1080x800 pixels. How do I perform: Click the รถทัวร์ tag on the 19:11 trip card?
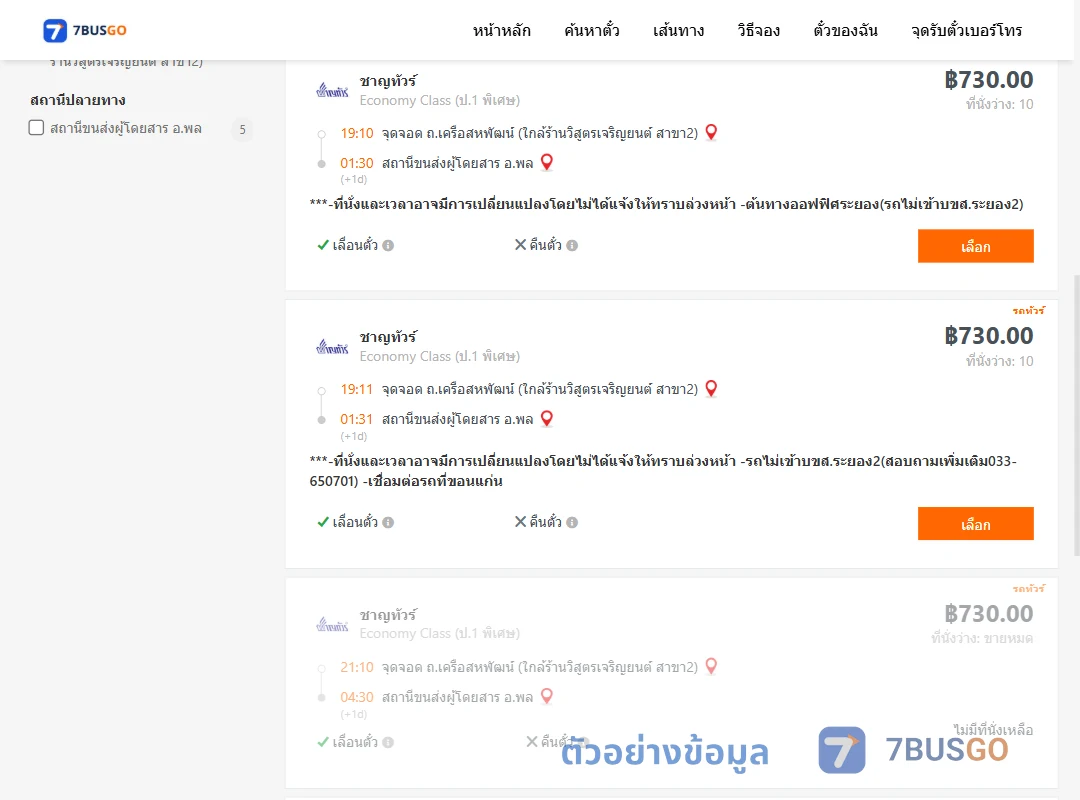click(x=1028, y=311)
